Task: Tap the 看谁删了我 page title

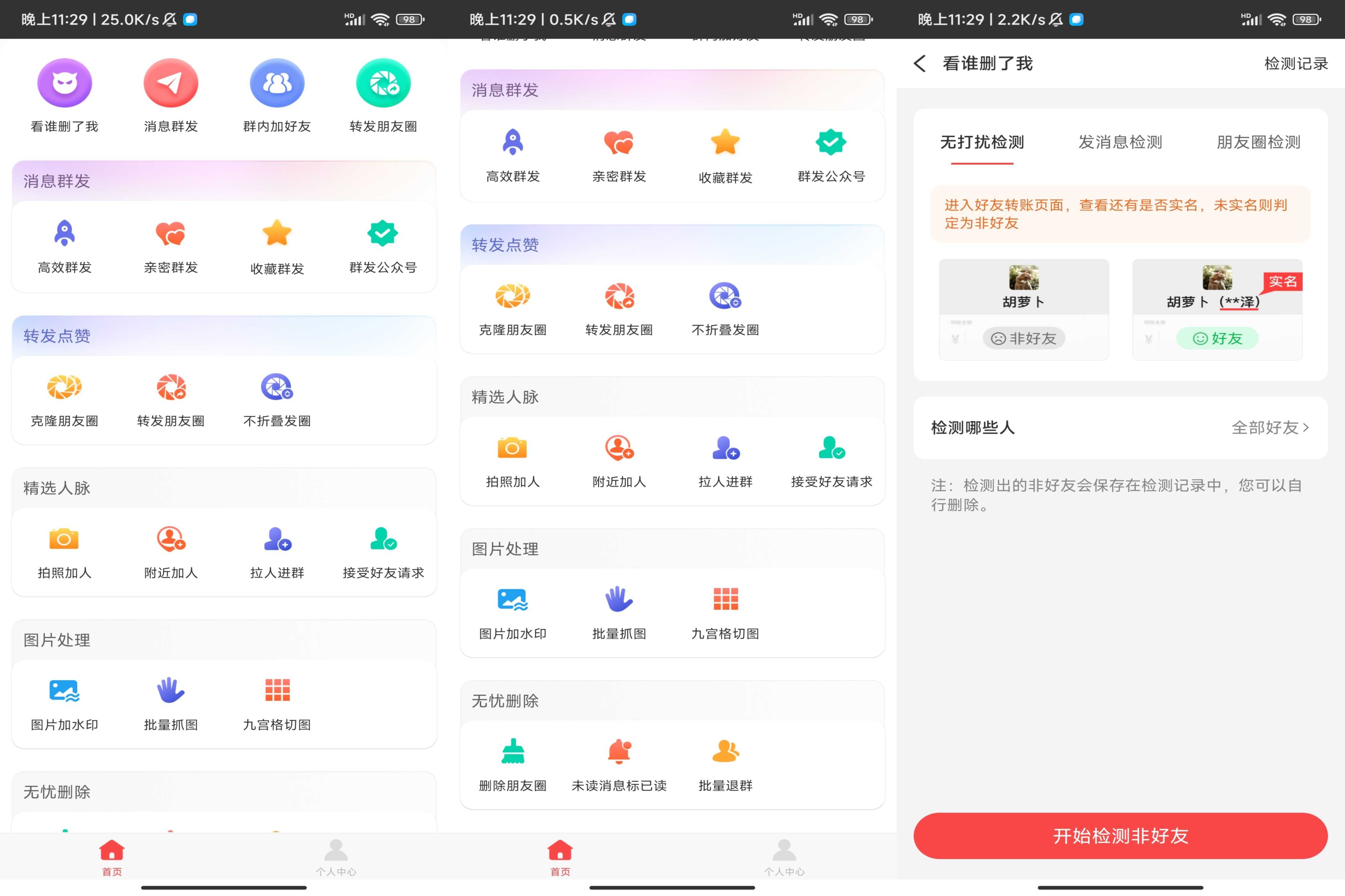Action: point(988,63)
